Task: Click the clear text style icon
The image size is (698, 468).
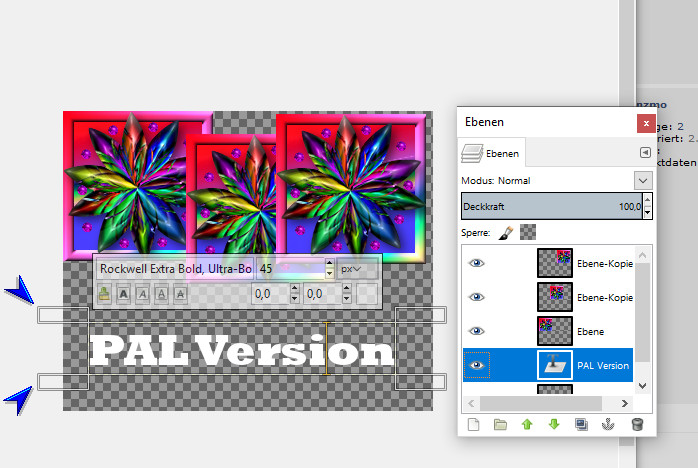Action: (104, 294)
